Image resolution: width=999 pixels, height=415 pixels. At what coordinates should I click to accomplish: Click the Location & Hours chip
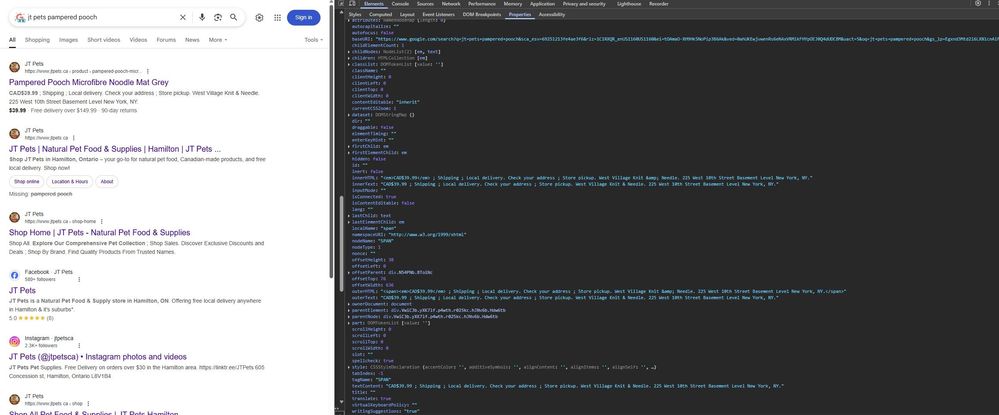[x=69, y=181]
